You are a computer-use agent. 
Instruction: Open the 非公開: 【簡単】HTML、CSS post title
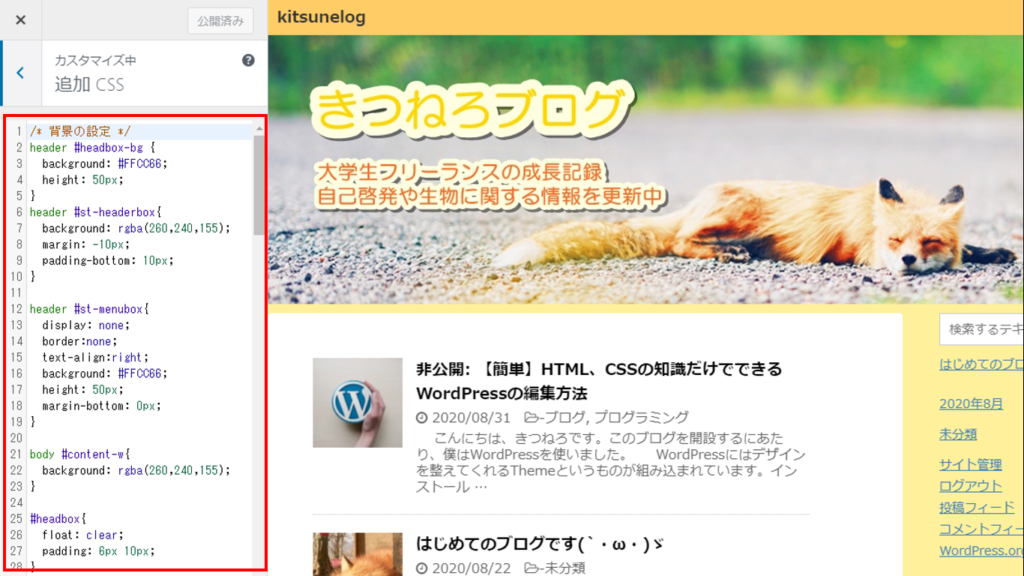[599, 381]
